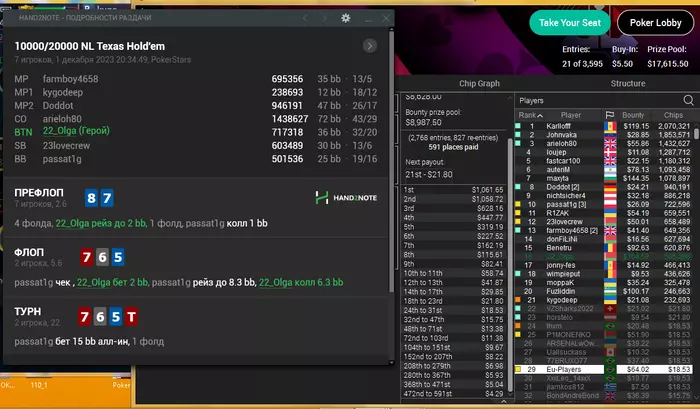Sort by Bounty column header
The height and width of the screenshot is (409, 700).
pyautogui.click(x=633, y=115)
